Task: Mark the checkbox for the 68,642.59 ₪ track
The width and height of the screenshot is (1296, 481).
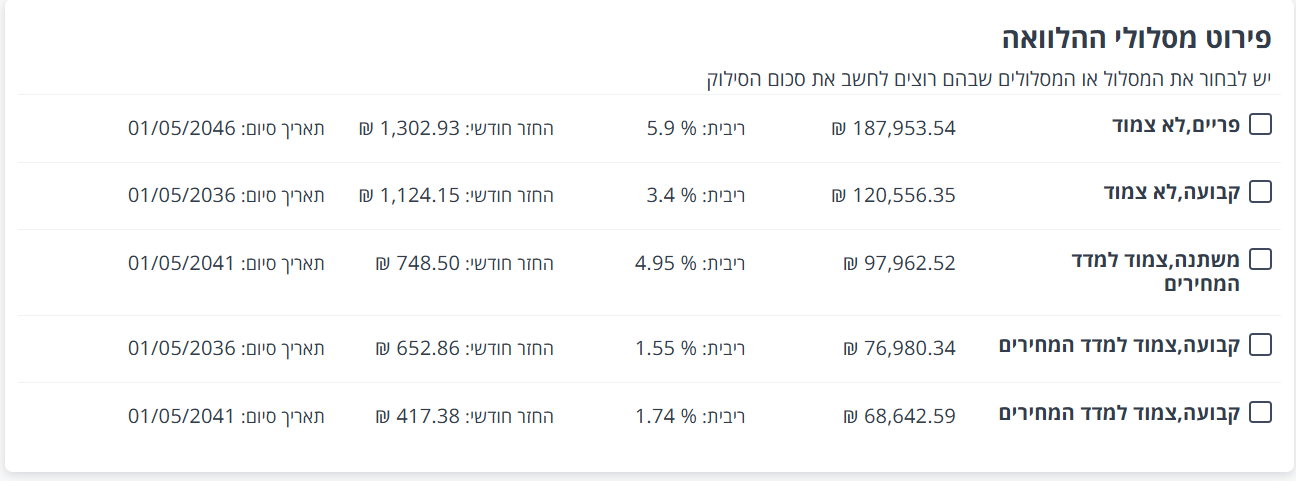Action: point(1261,412)
